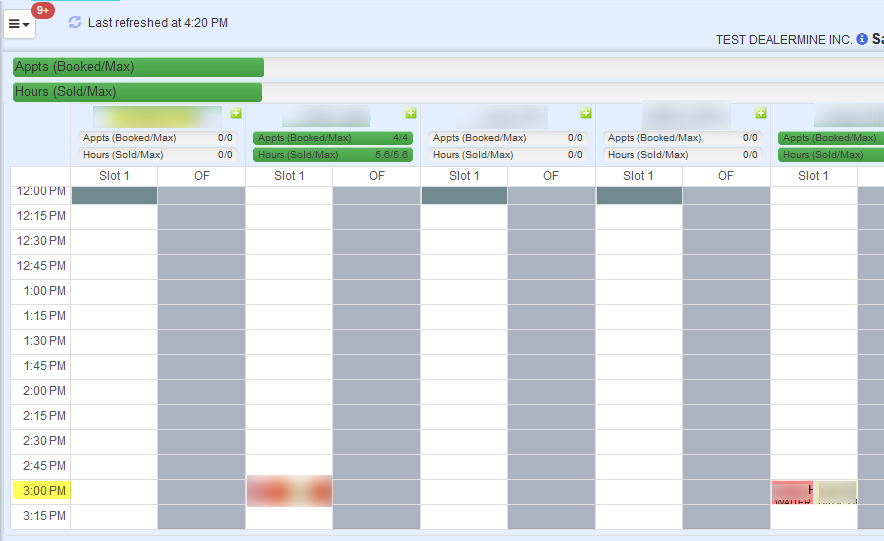Click the refresh icon beside Last refreshed
The height and width of the screenshot is (541, 884).
[75, 22]
